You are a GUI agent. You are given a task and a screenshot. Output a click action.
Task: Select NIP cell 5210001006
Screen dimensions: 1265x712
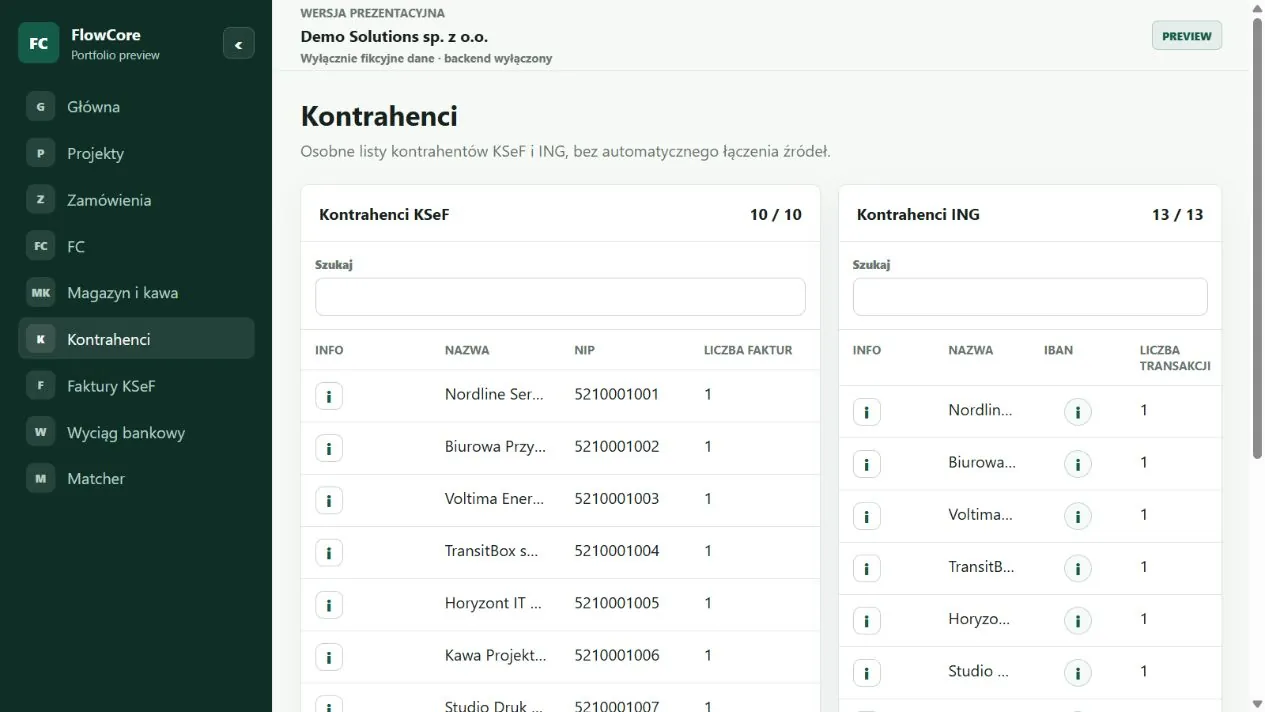617,655
